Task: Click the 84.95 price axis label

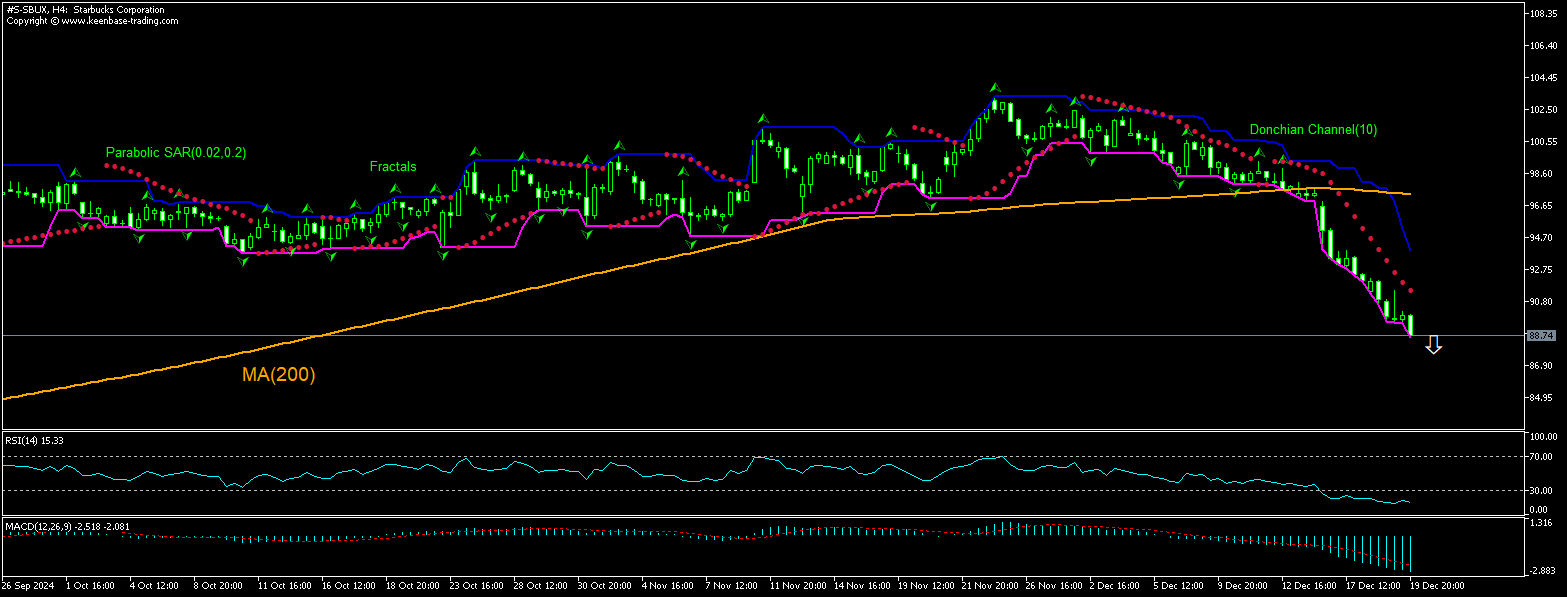Action: (1541, 398)
